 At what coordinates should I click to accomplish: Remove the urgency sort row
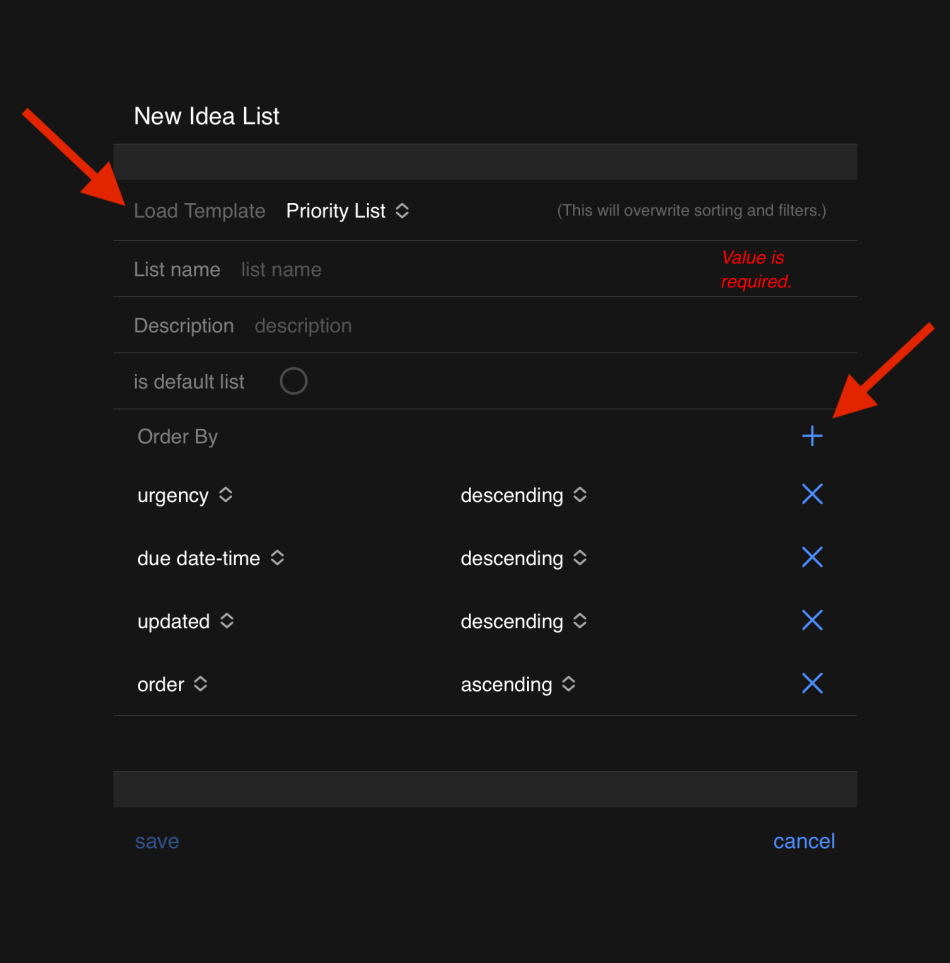[x=812, y=494]
